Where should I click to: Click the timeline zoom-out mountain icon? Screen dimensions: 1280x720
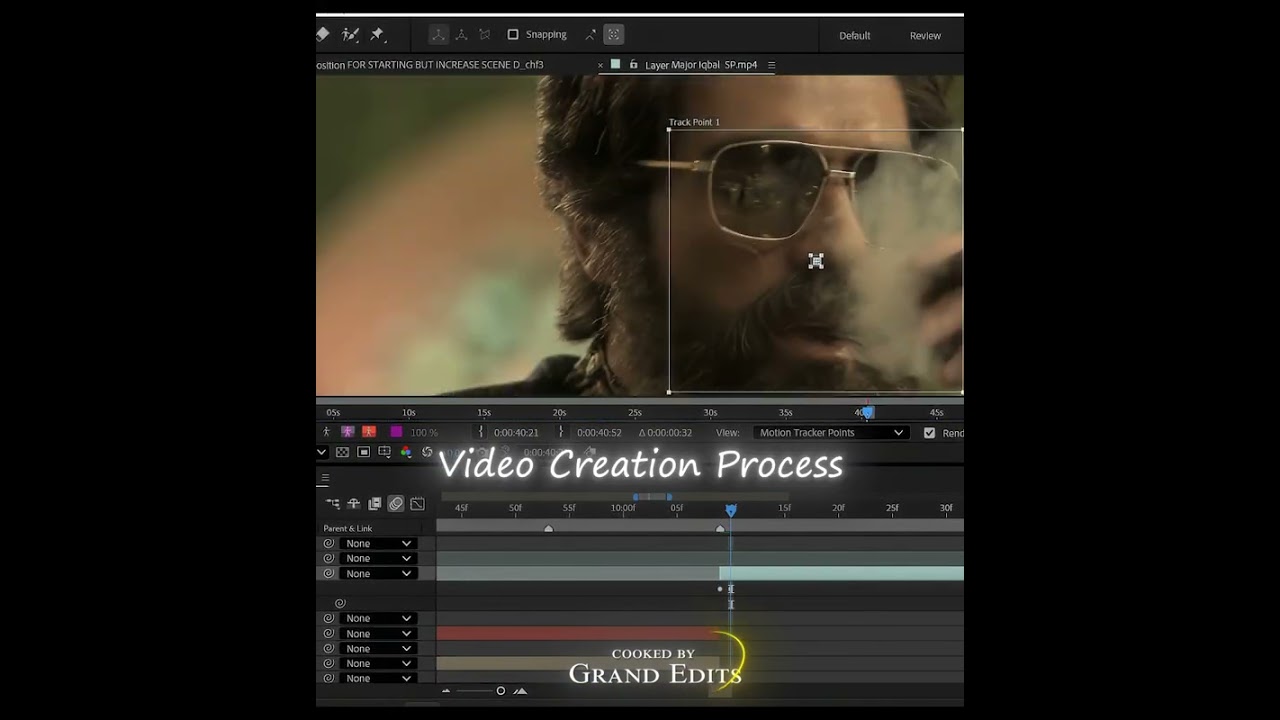446,691
